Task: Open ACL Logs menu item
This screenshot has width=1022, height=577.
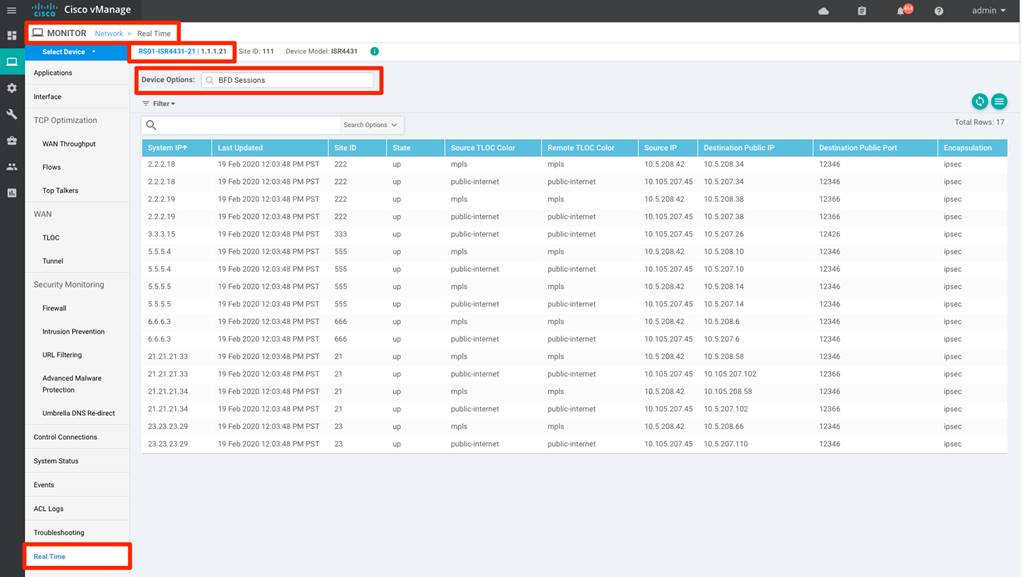Action: (x=49, y=509)
